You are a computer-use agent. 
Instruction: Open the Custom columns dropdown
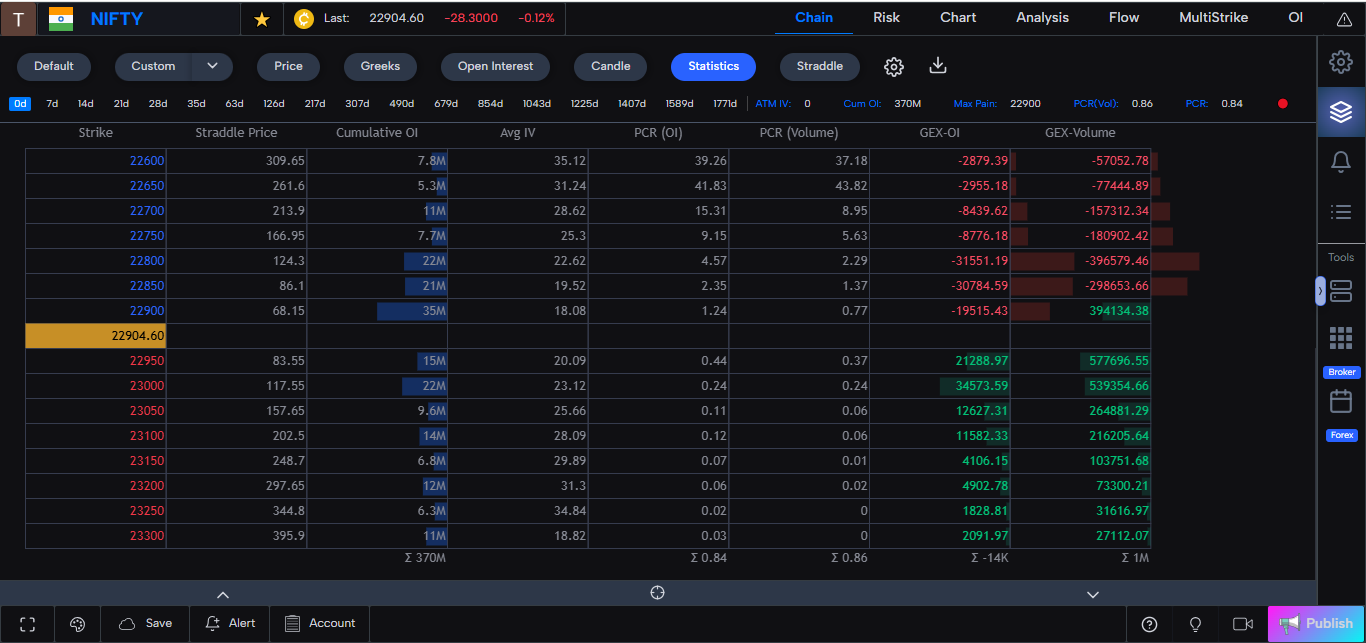point(211,66)
